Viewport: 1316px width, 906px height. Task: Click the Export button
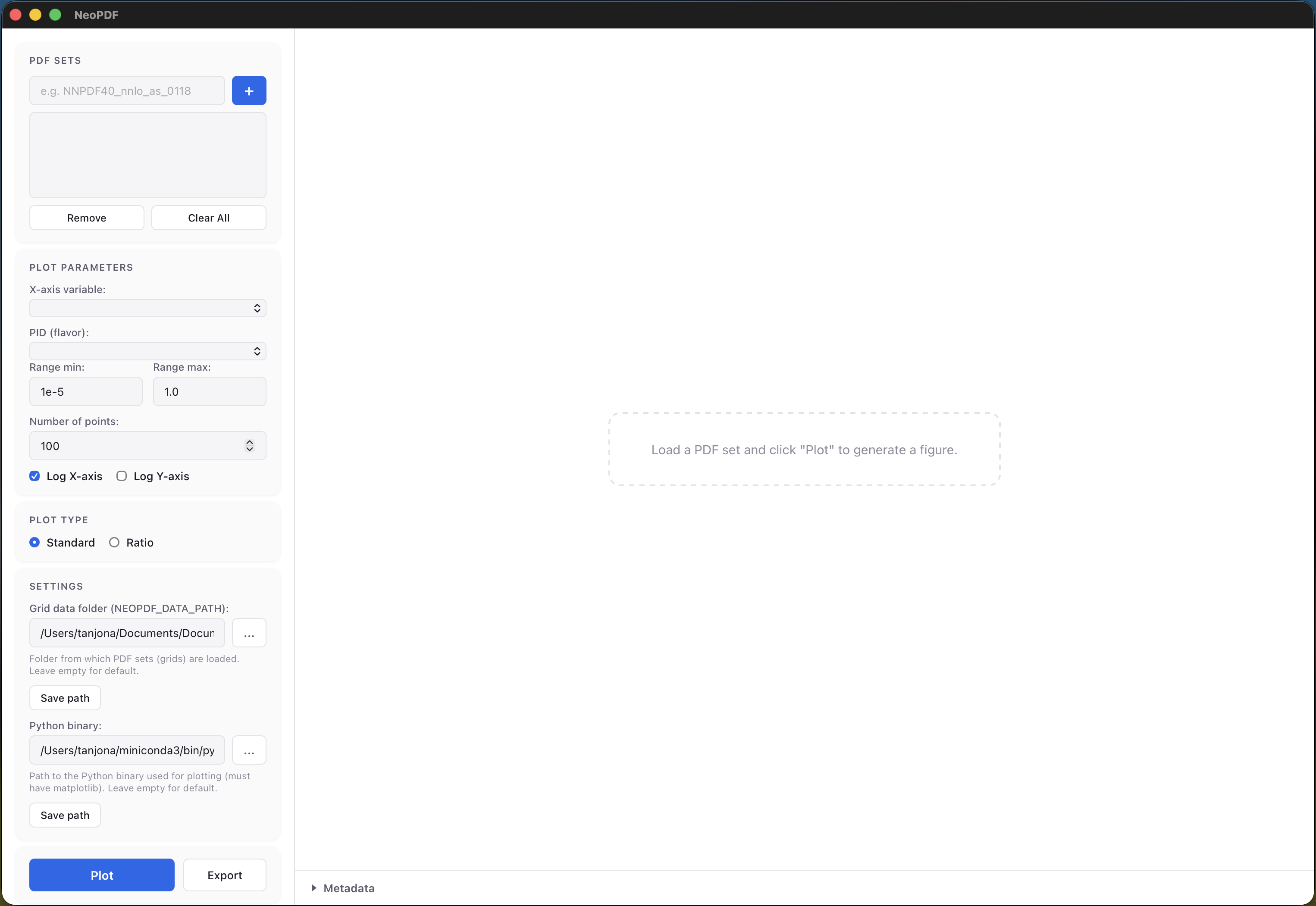click(x=224, y=875)
